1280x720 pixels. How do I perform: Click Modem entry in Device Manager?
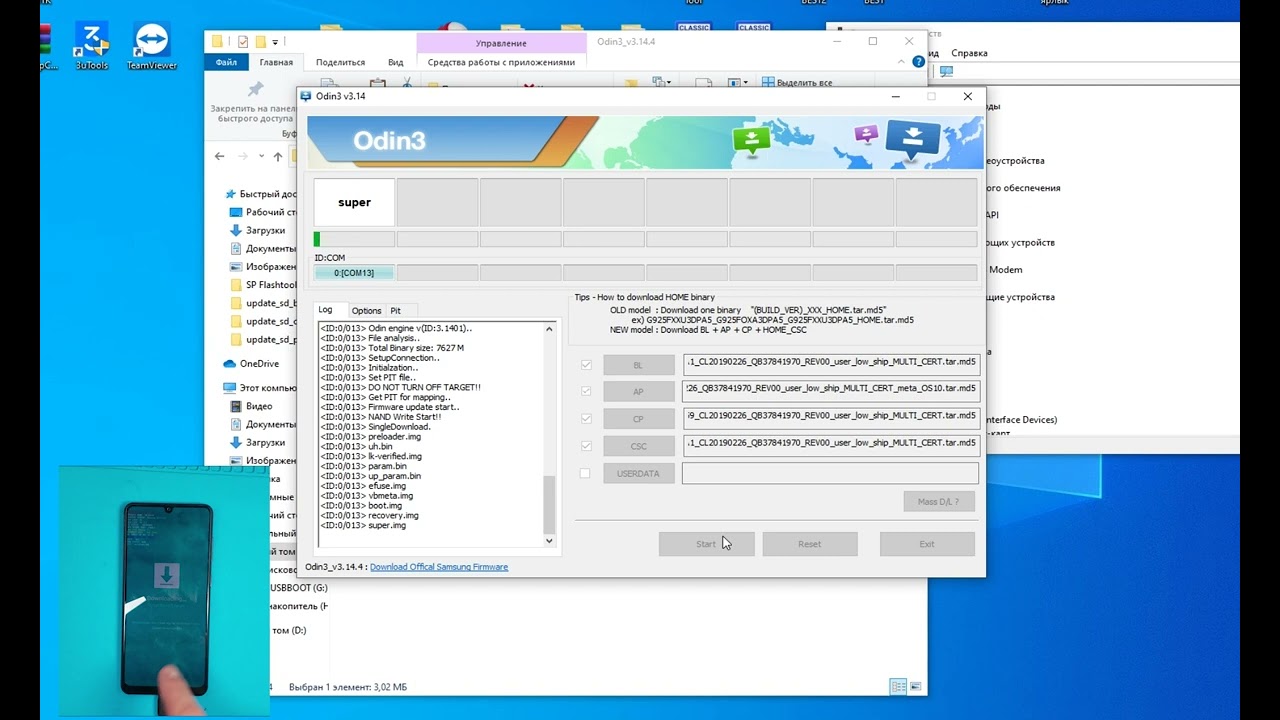pos(1006,270)
